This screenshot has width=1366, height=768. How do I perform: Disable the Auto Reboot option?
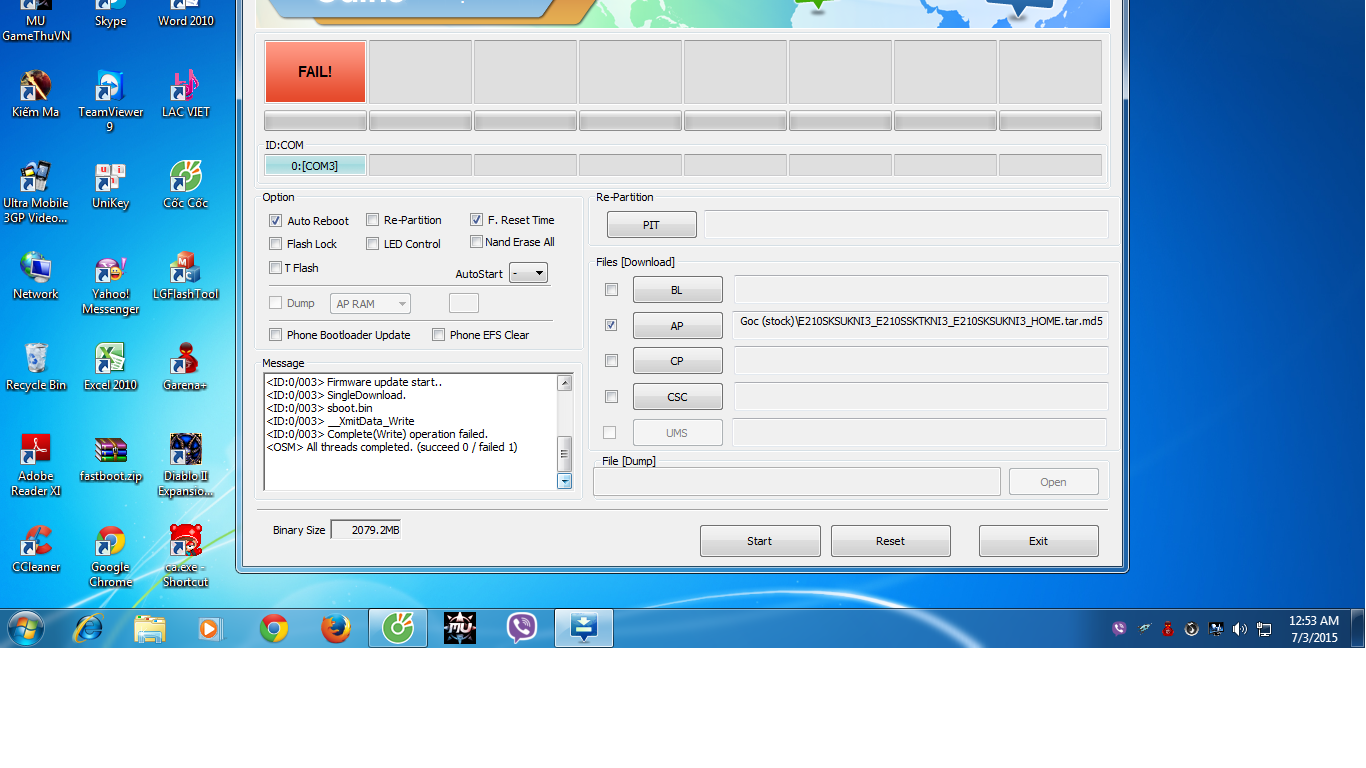pyautogui.click(x=276, y=221)
